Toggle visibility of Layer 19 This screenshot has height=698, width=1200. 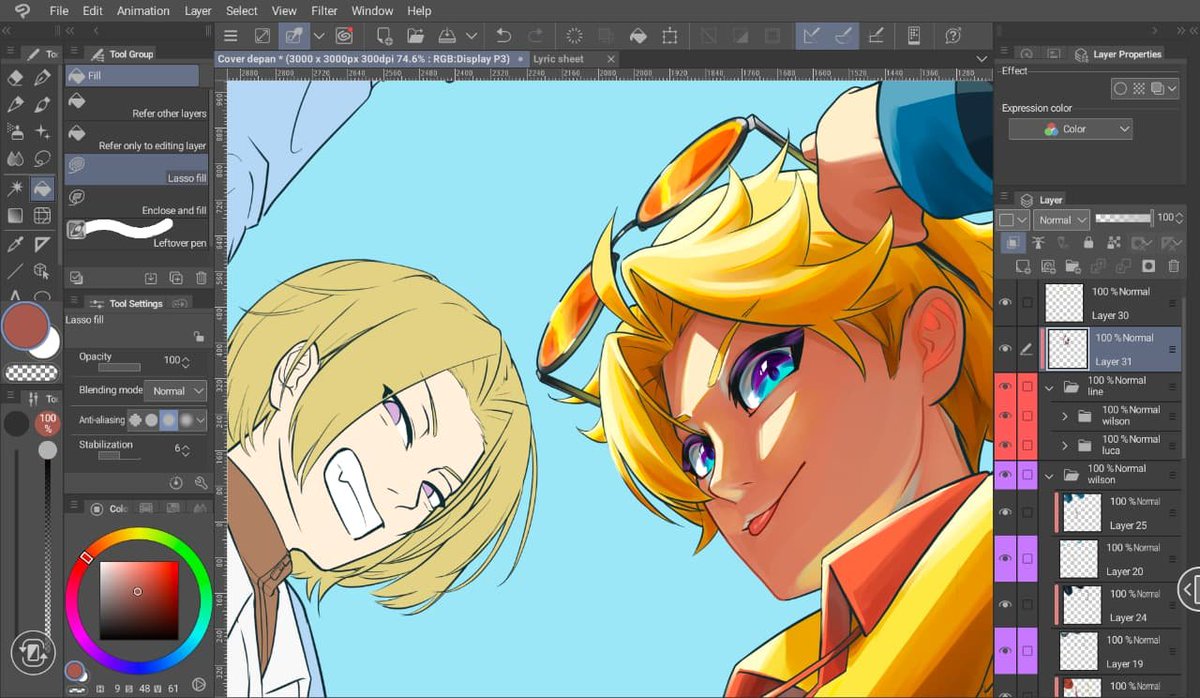pyautogui.click(x=1006, y=651)
